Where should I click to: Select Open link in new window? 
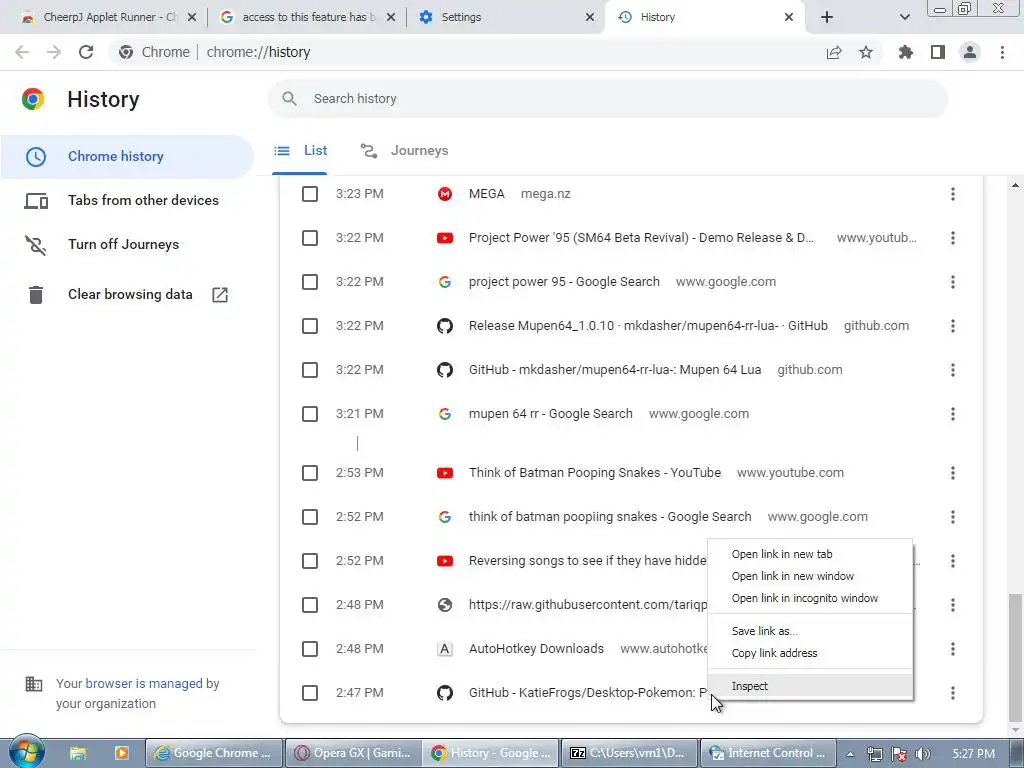810,576
